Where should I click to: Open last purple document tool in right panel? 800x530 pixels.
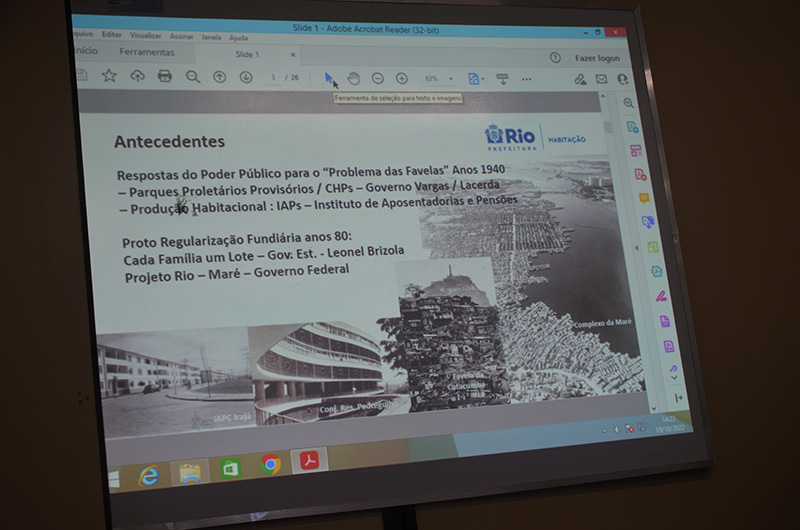(x=669, y=347)
